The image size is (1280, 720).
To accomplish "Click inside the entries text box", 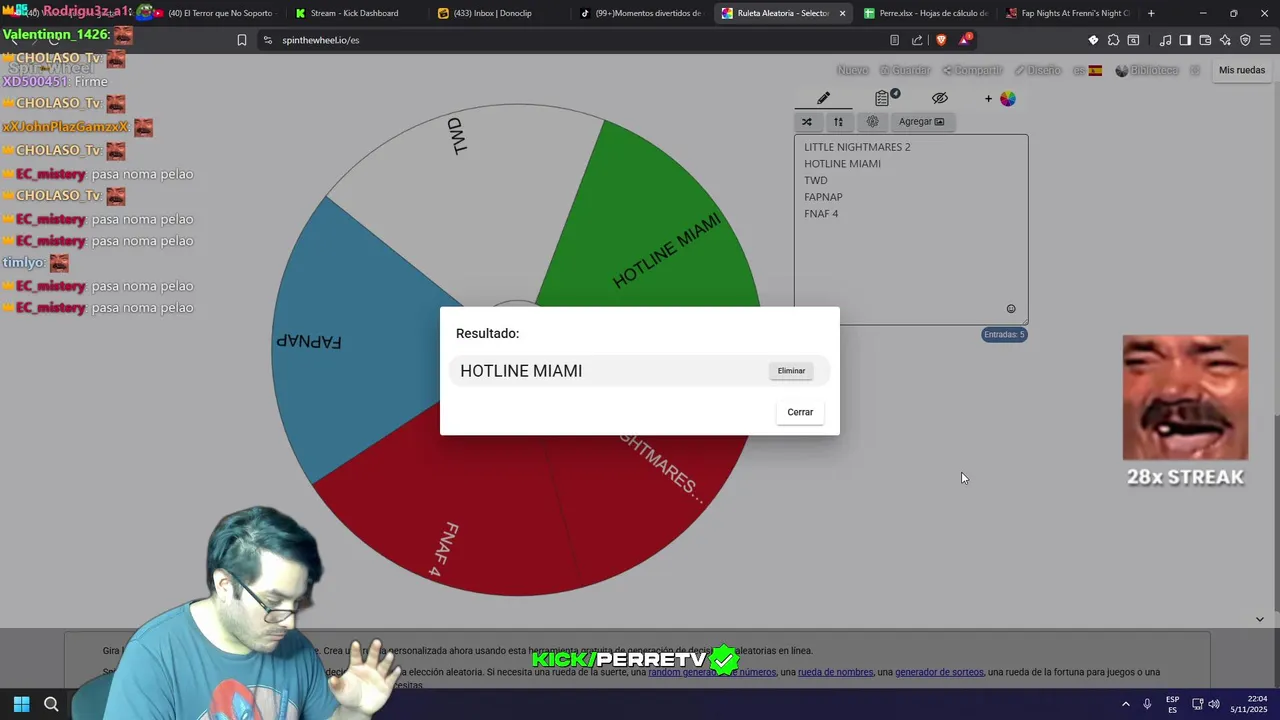I will (x=911, y=230).
